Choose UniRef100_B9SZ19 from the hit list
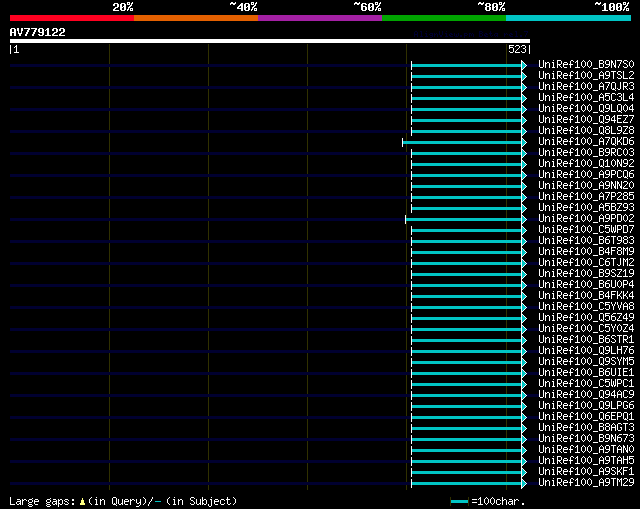The height and width of the screenshot is (509, 640). [x=586, y=274]
